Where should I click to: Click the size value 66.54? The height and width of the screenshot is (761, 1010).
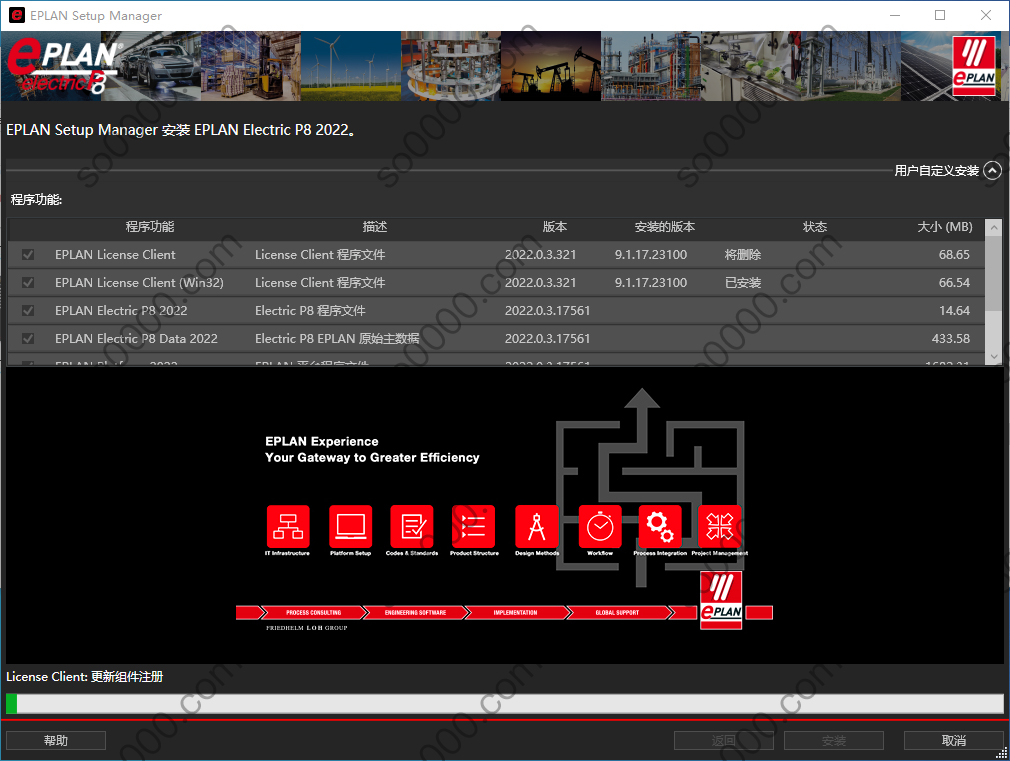[954, 282]
